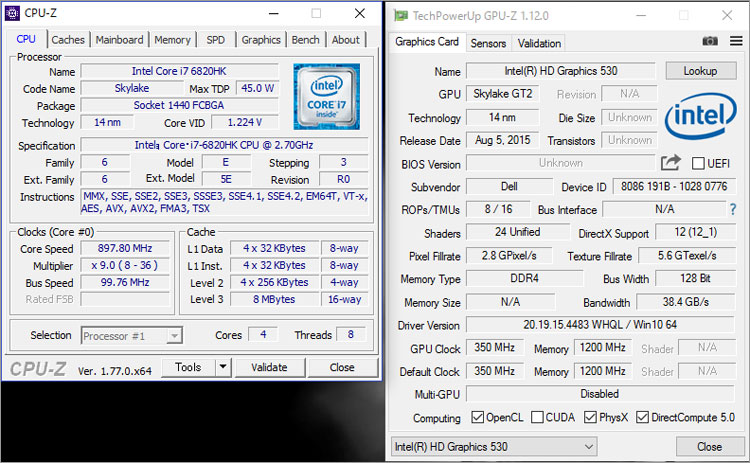Click the Core Speed value 897.80 MHz

125,248
